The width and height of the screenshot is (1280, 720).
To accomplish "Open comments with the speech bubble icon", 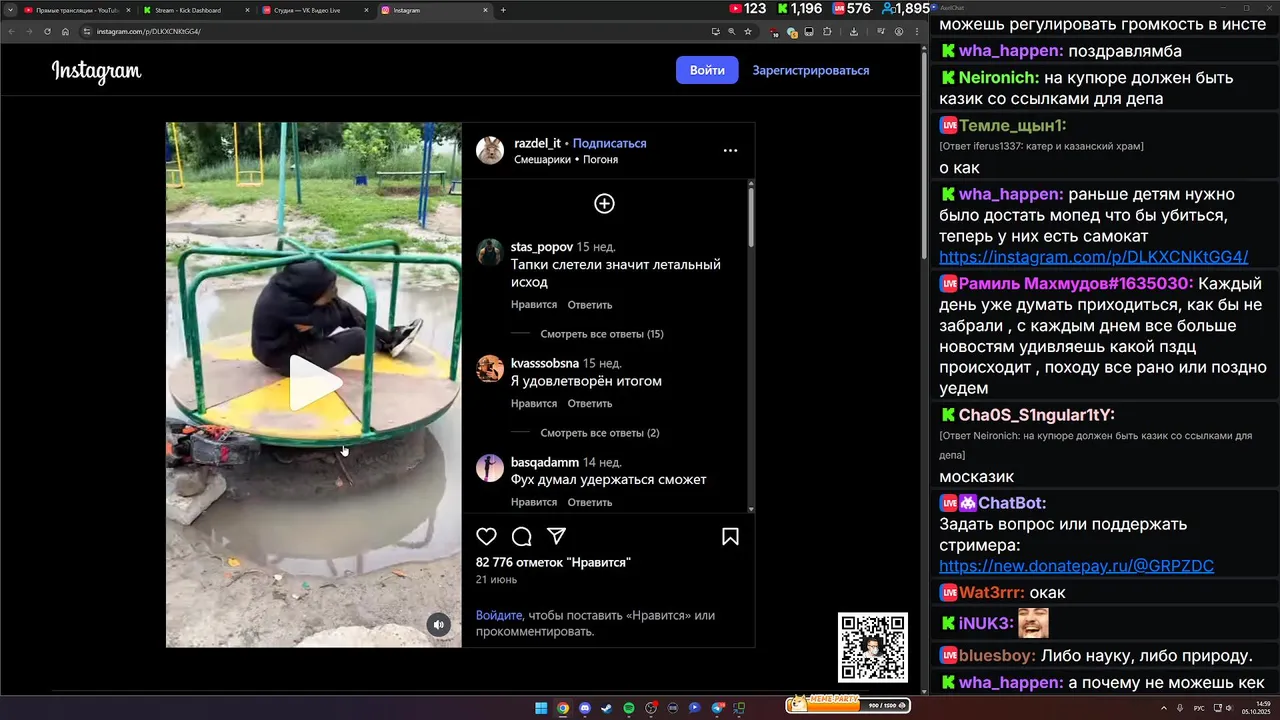I will click(x=521, y=537).
